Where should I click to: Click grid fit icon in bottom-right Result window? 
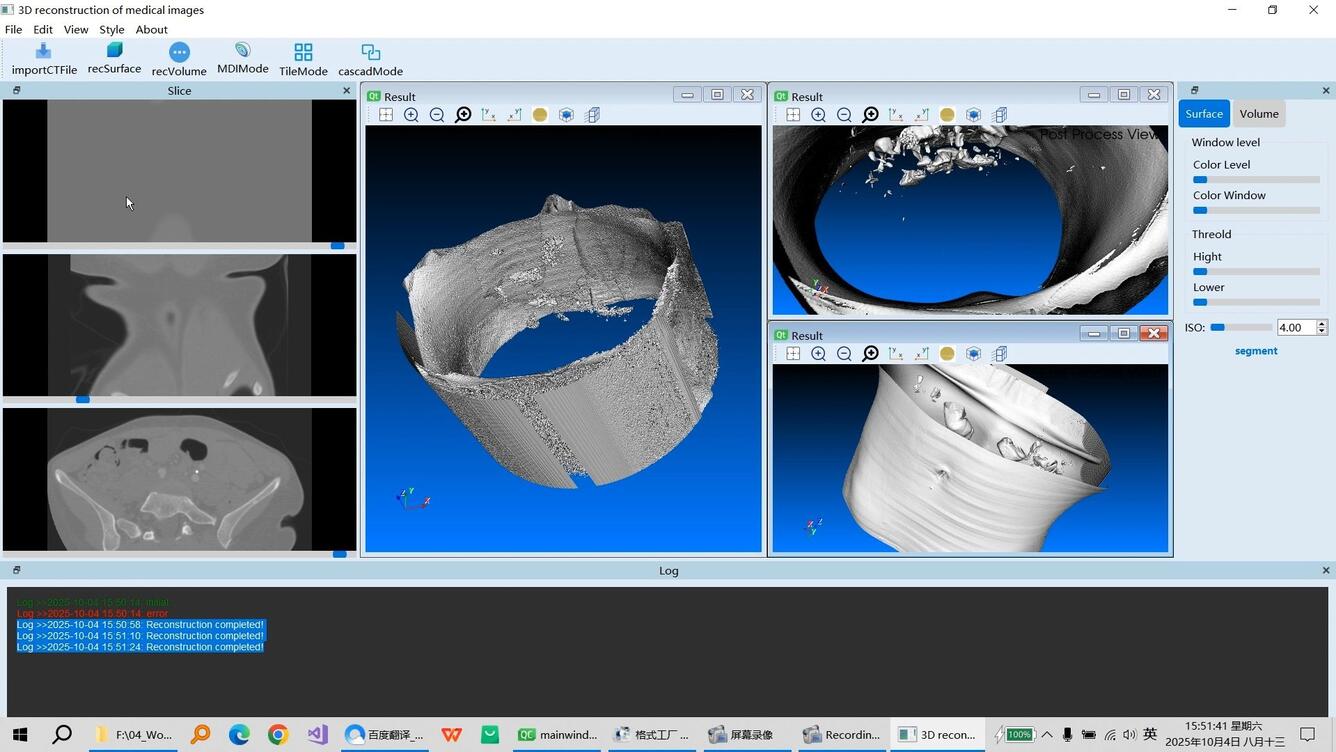pyautogui.click(x=793, y=354)
